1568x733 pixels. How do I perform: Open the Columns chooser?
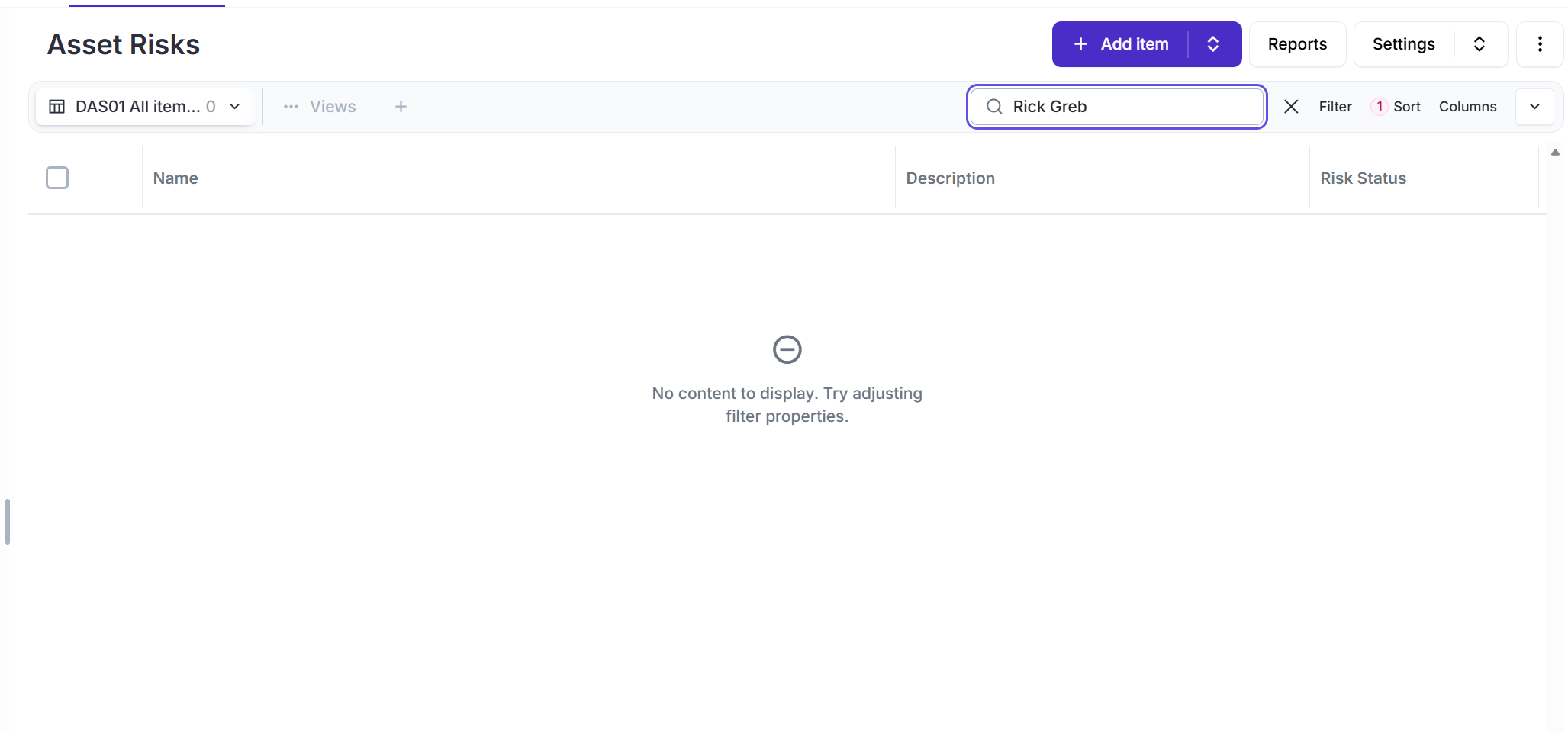(1467, 107)
